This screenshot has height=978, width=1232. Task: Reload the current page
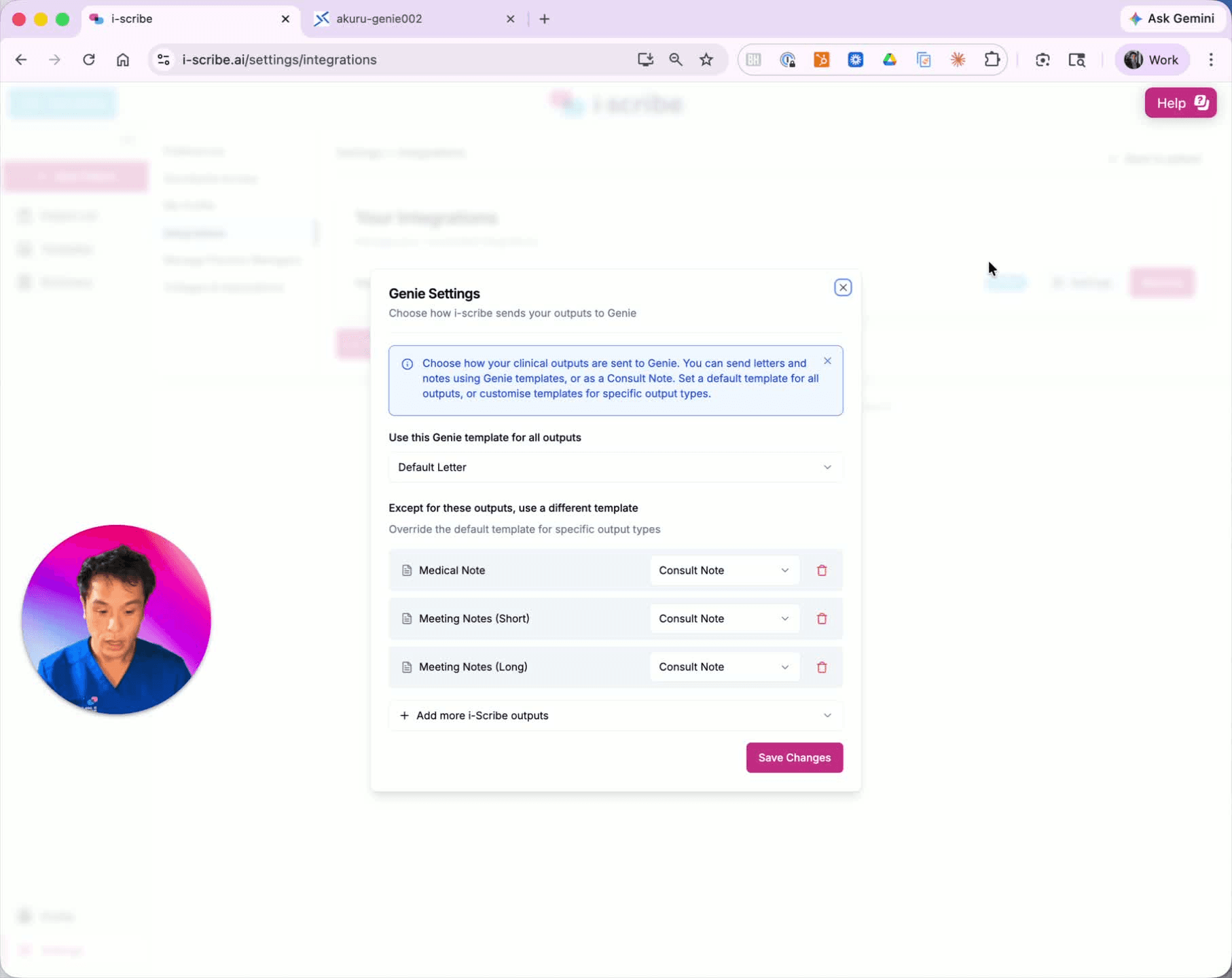(89, 60)
